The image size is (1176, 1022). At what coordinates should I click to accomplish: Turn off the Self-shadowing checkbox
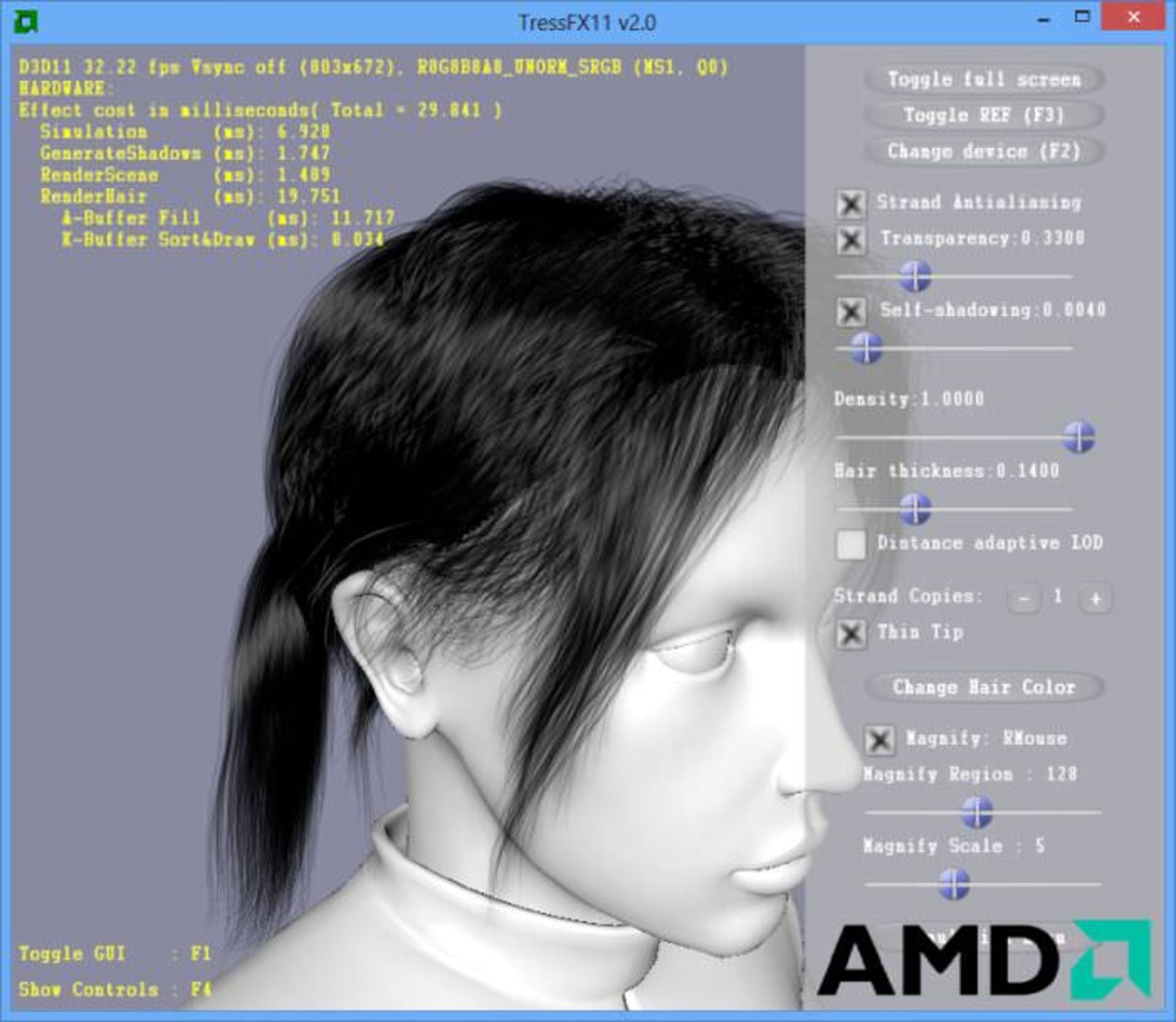coord(851,312)
